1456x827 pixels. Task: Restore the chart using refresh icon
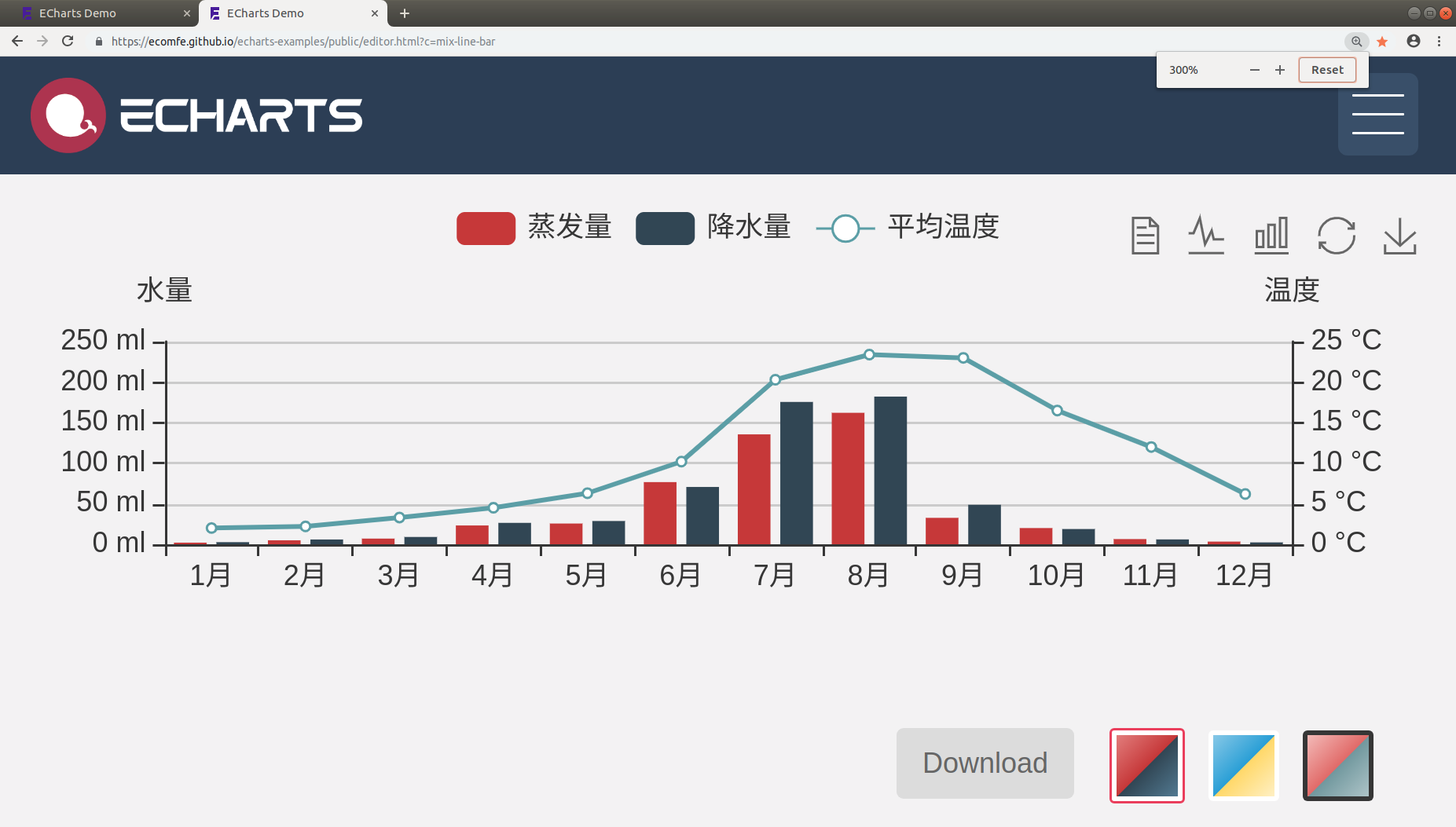(1337, 236)
